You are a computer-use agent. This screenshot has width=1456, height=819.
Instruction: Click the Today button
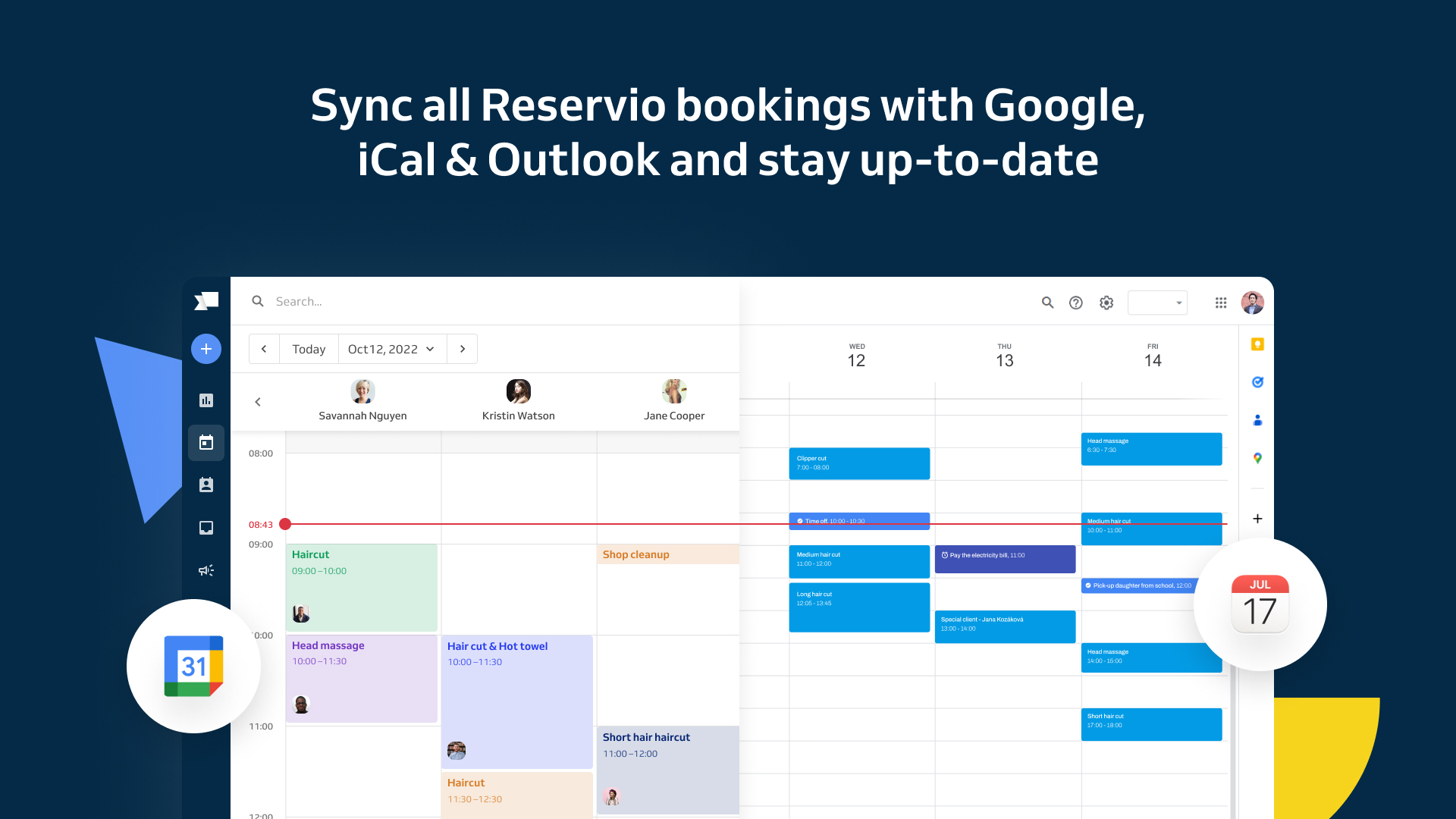308,349
